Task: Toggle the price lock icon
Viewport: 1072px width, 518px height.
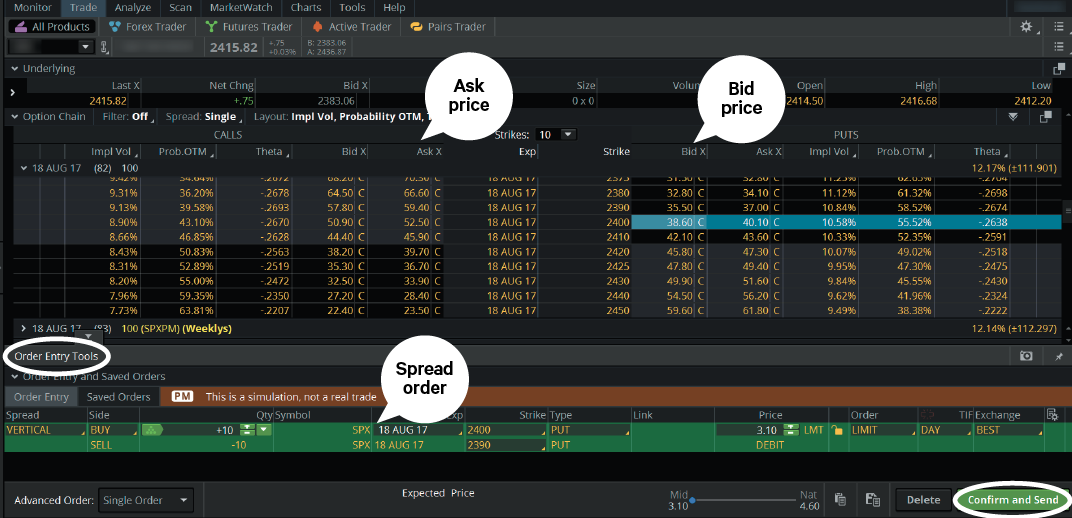Action: pos(837,430)
